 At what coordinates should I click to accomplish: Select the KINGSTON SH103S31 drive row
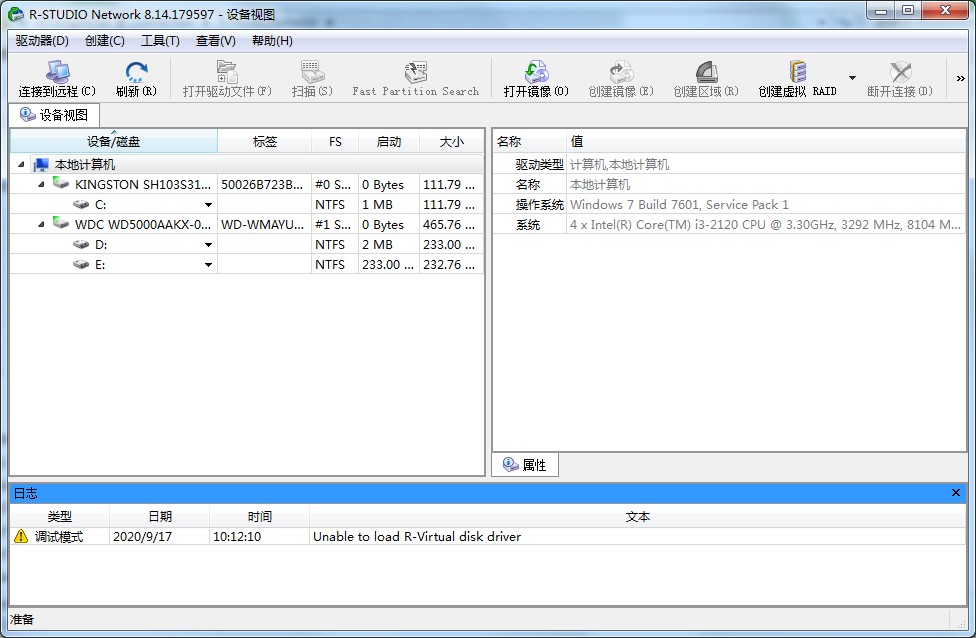pos(246,184)
